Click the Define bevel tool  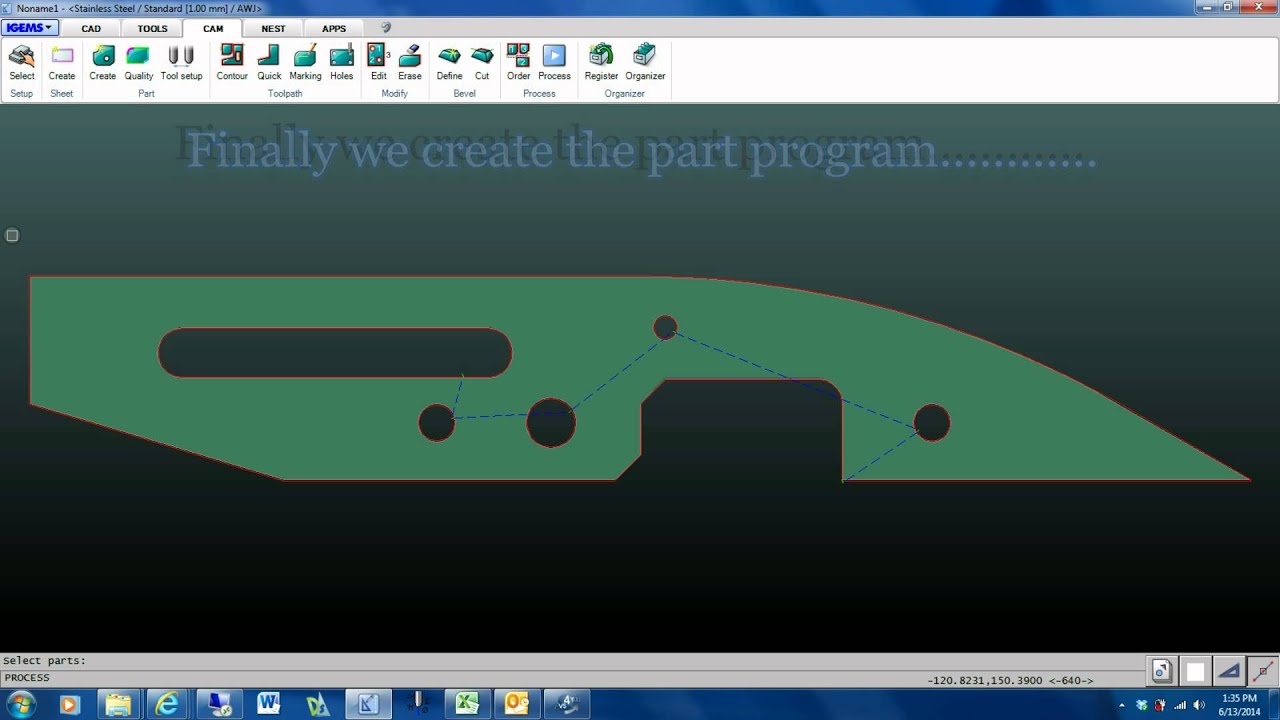point(449,62)
